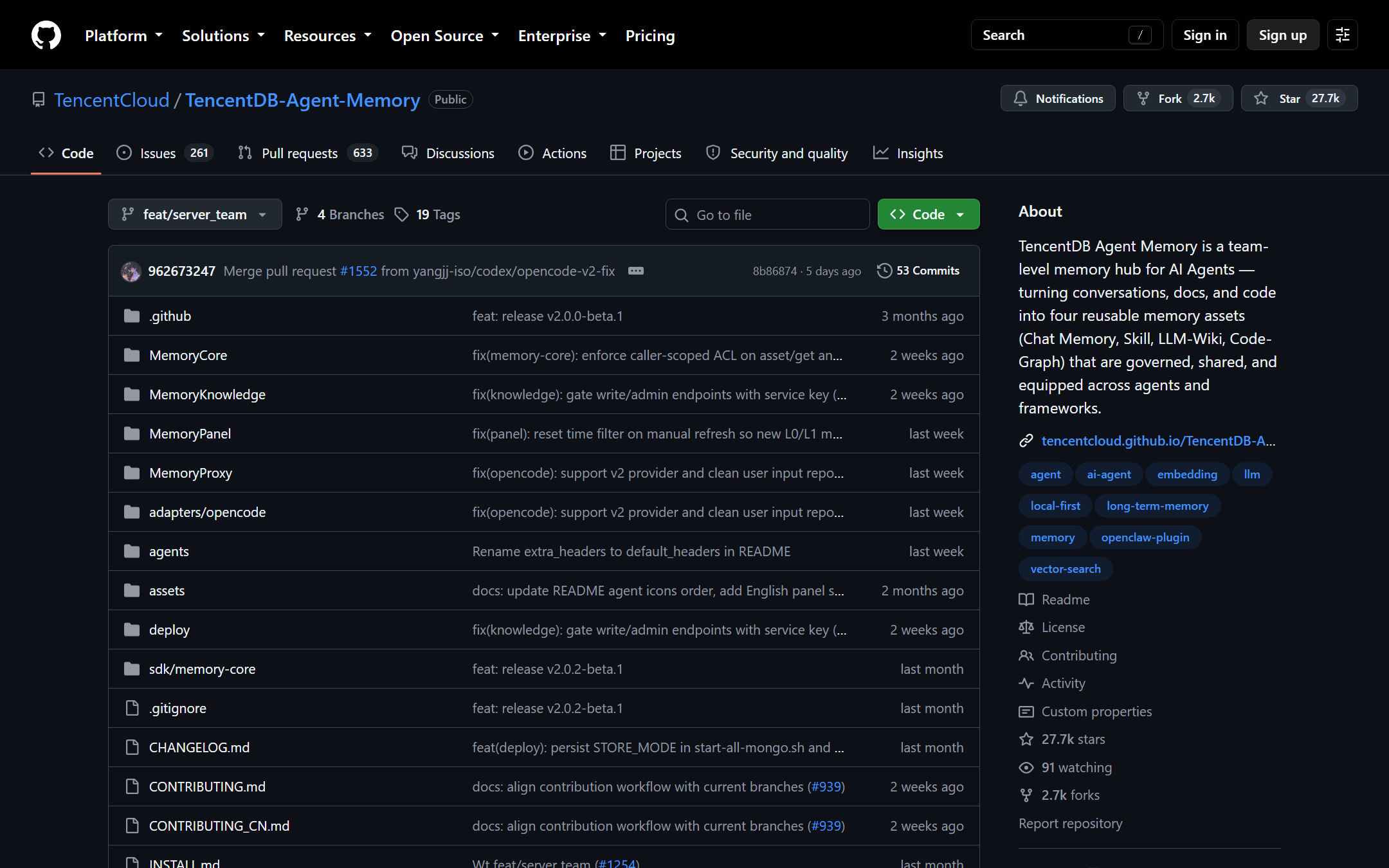Expand the Solutions menu
This screenshot has height=868, width=1389.
tap(223, 35)
